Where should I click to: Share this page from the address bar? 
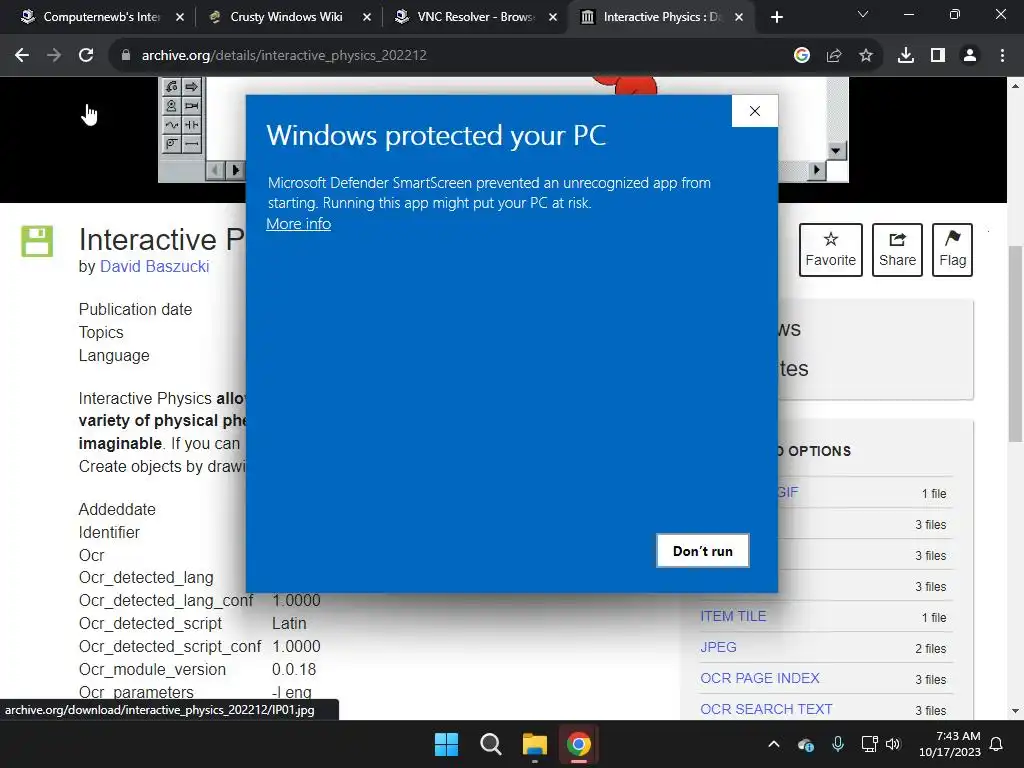coord(834,56)
